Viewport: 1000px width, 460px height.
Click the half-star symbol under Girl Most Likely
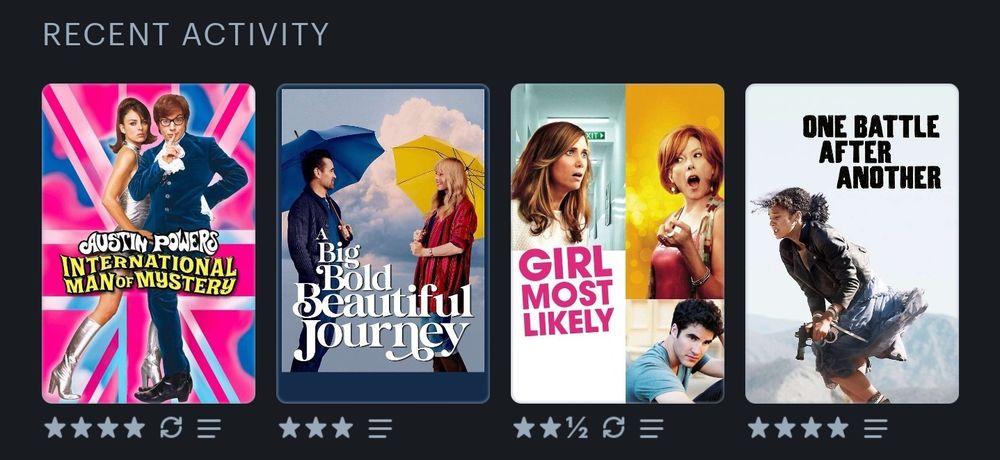[x=577, y=427]
